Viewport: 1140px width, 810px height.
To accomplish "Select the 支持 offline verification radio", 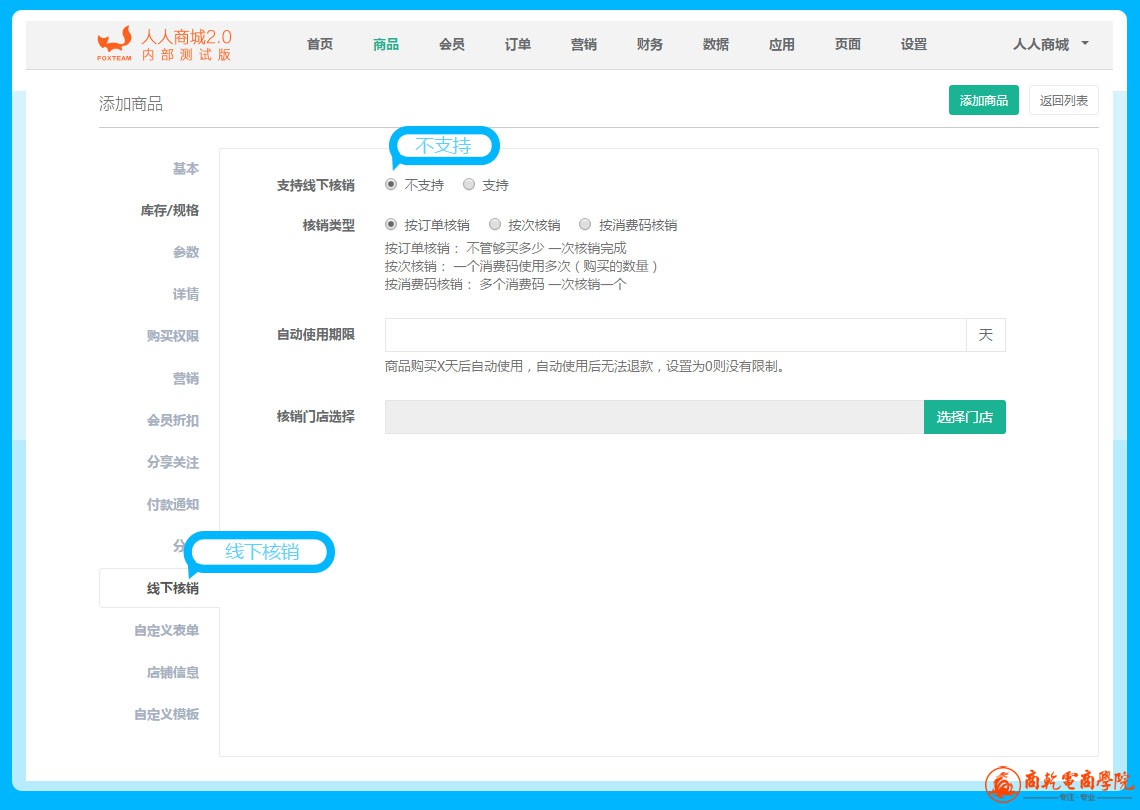I will point(469,184).
